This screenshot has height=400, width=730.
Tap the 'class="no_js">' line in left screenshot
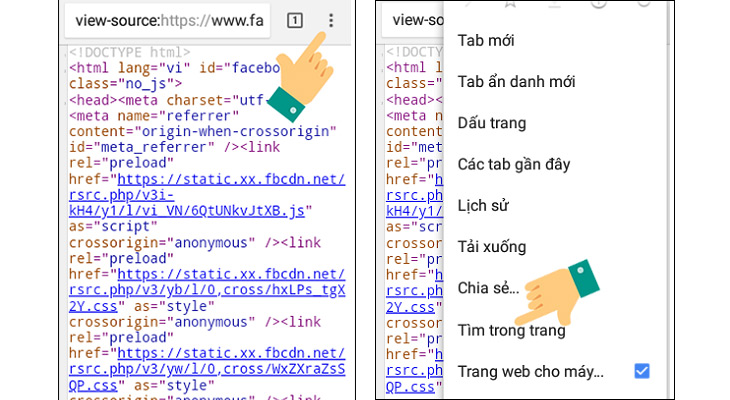click(x=125, y=84)
